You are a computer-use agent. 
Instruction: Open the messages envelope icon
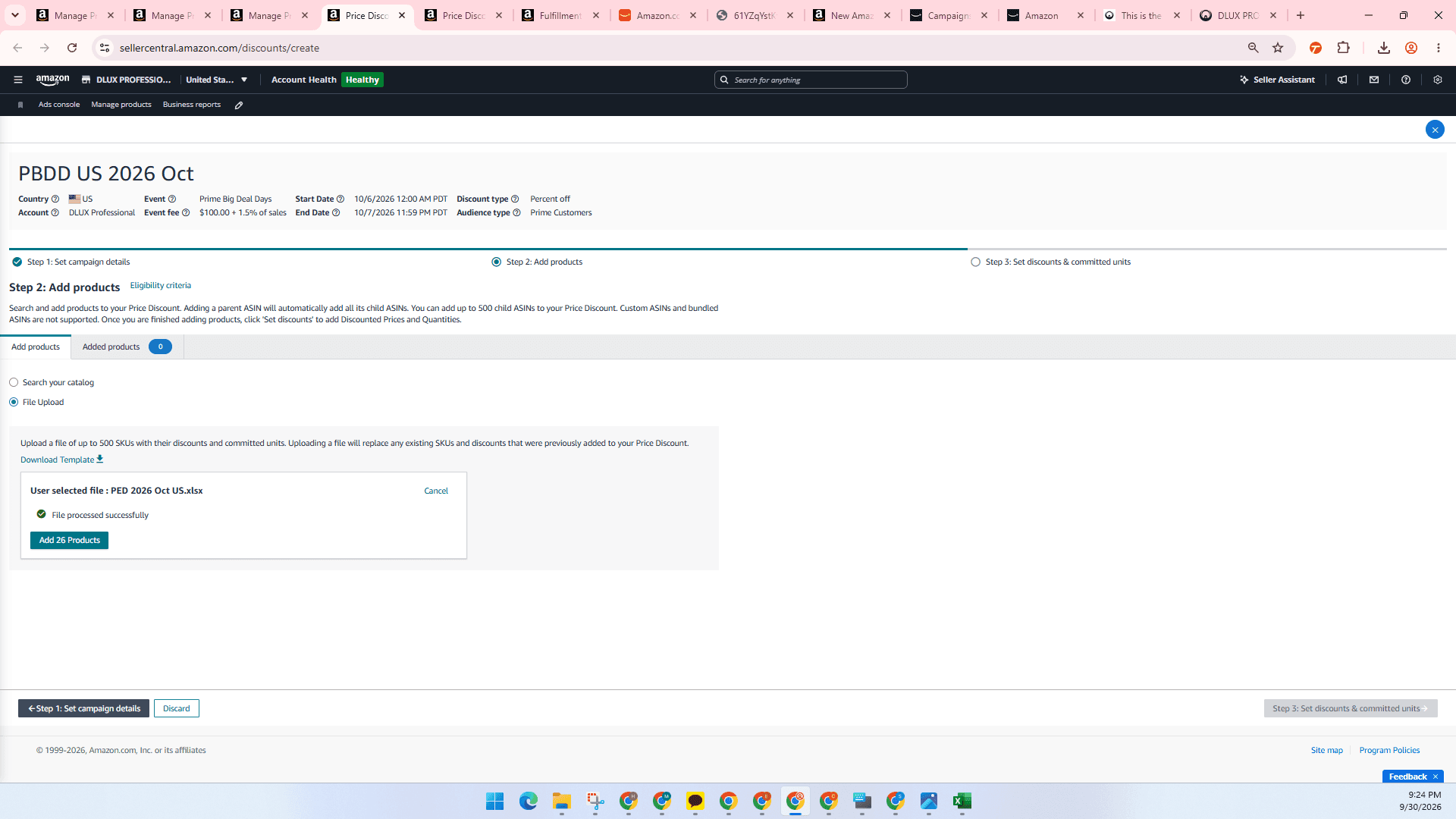point(1374,80)
